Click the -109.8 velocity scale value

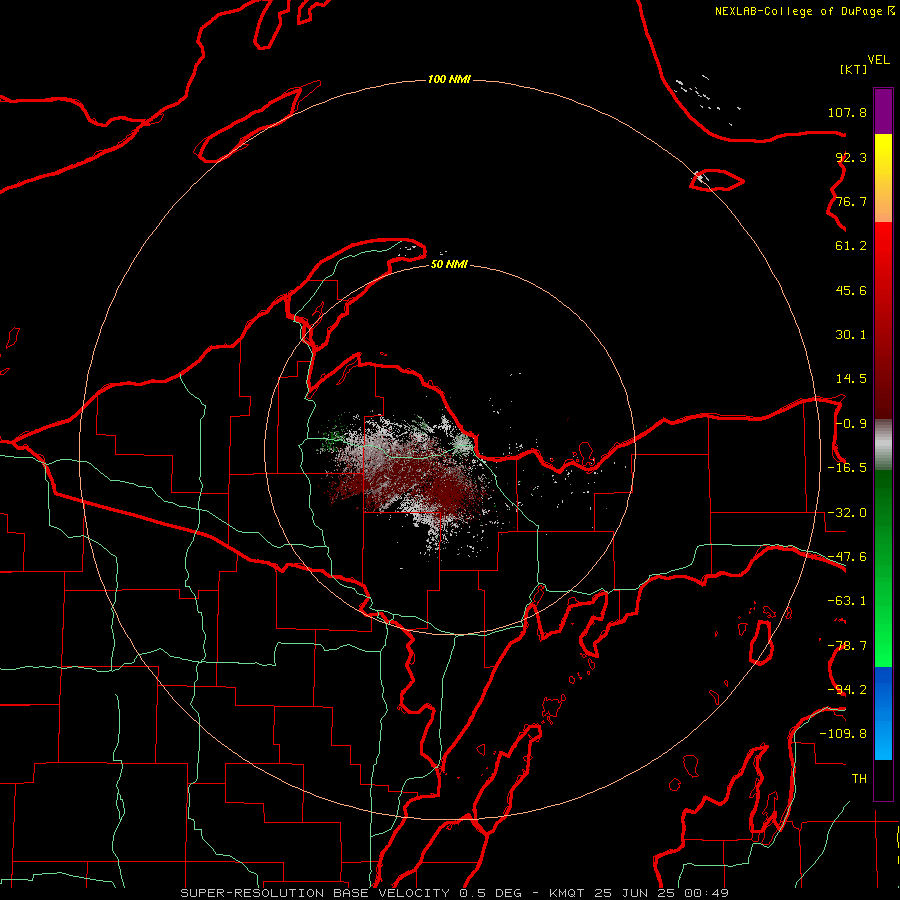843,734
